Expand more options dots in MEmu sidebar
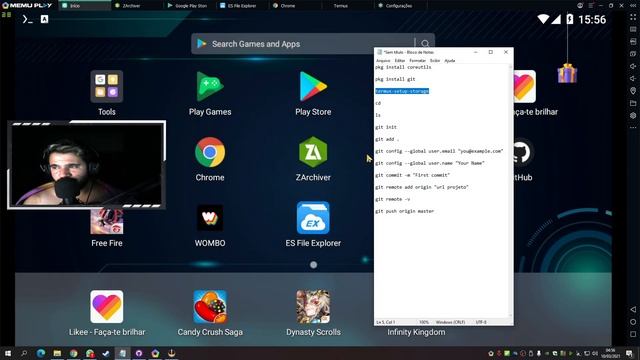640x360 pixels. coord(633,128)
